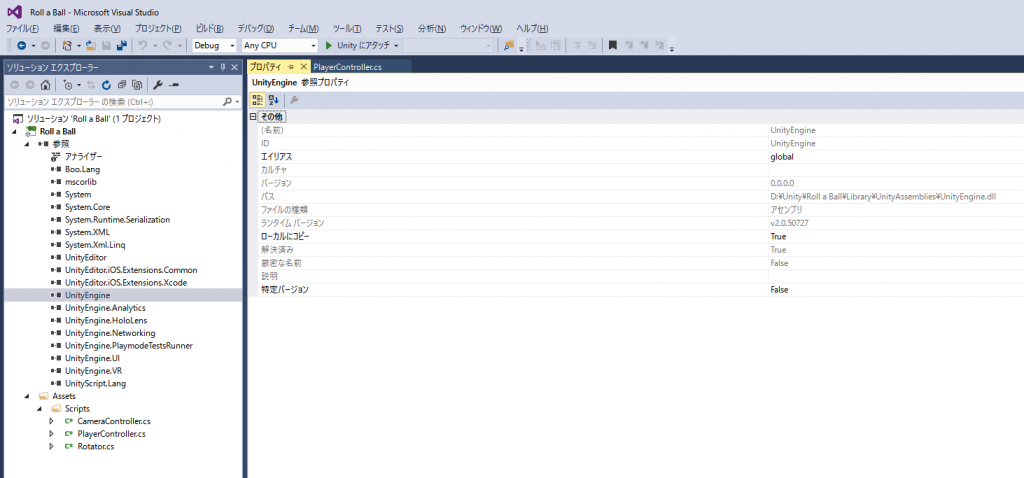This screenshot has width=1024, height=478.
Task: Open the ツール(T) menu
Action: point(347,29)
